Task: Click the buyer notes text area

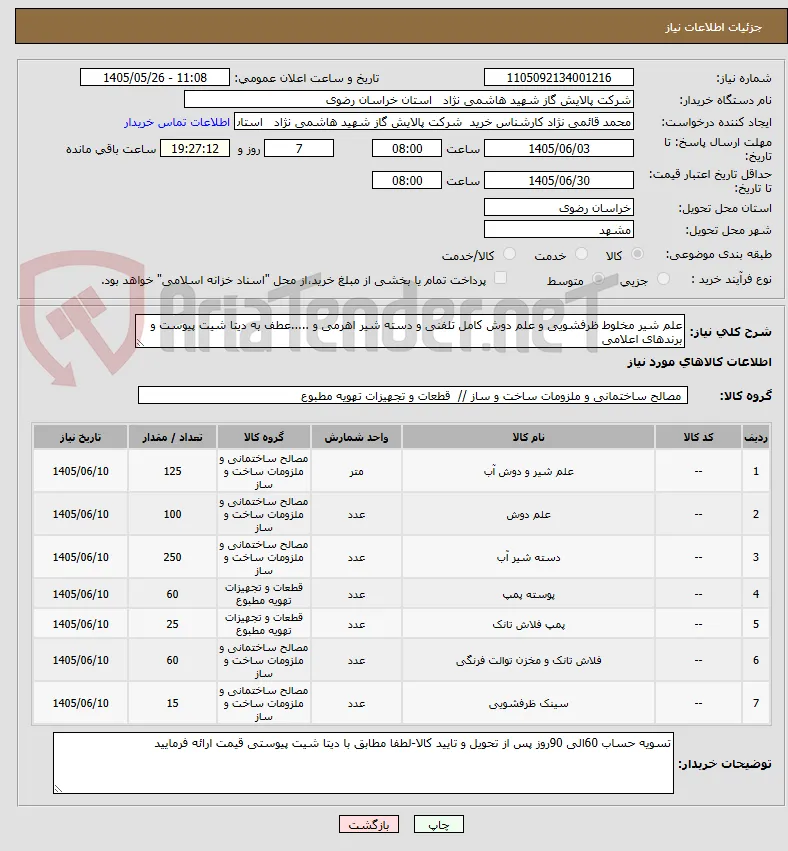Action: coord(363,763)
